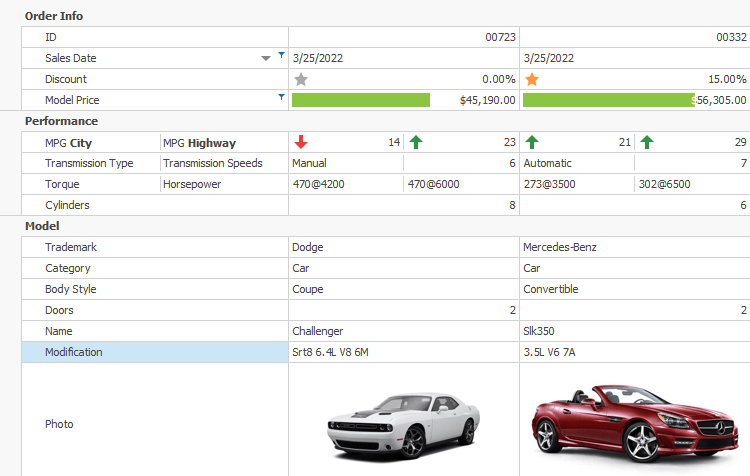Image resolution: width=750 pixels, height=476 pixels.
Task: Click the Srt8 6.4L V8 6M cell
Action: [x=403, y=352]
